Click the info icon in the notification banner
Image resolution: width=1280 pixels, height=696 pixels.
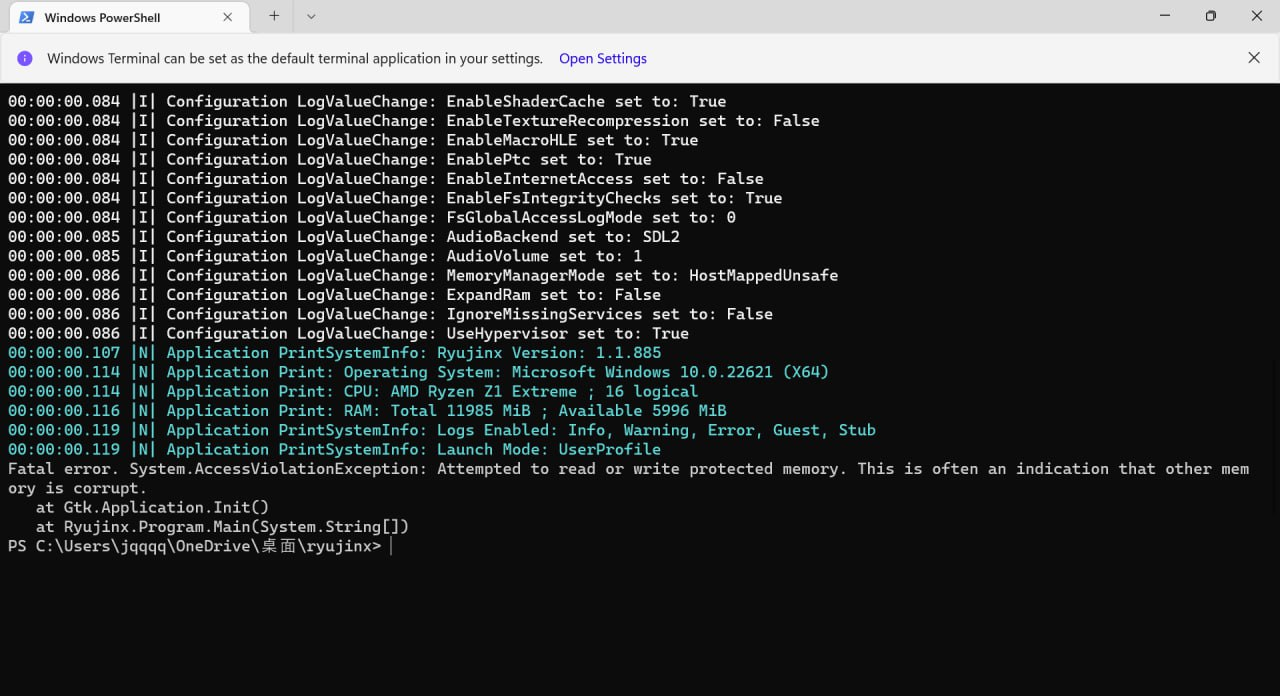[x=25, y=58]
